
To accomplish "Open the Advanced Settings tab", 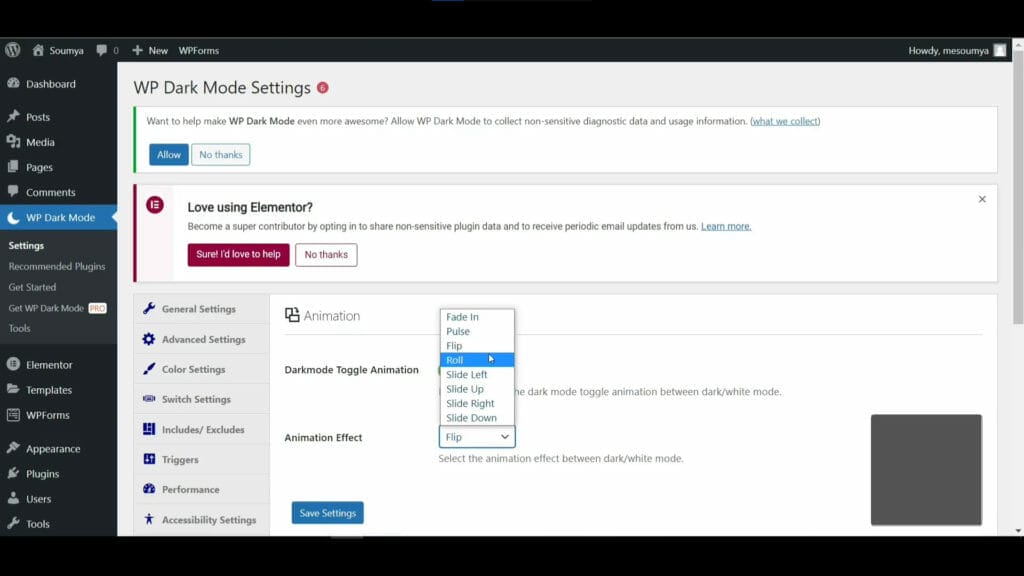I will pyautogui.click(x=202, y=339).
